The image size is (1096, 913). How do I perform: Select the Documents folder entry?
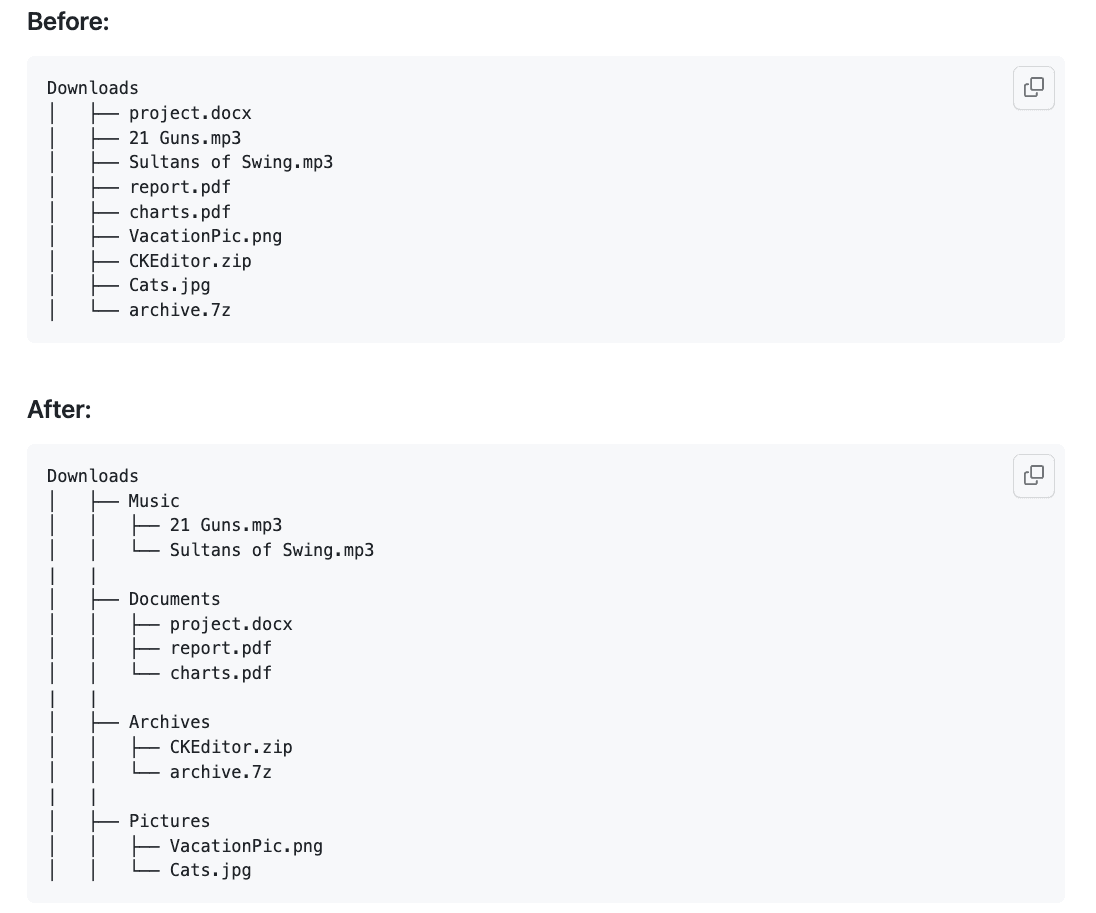(x=174, y=599)
